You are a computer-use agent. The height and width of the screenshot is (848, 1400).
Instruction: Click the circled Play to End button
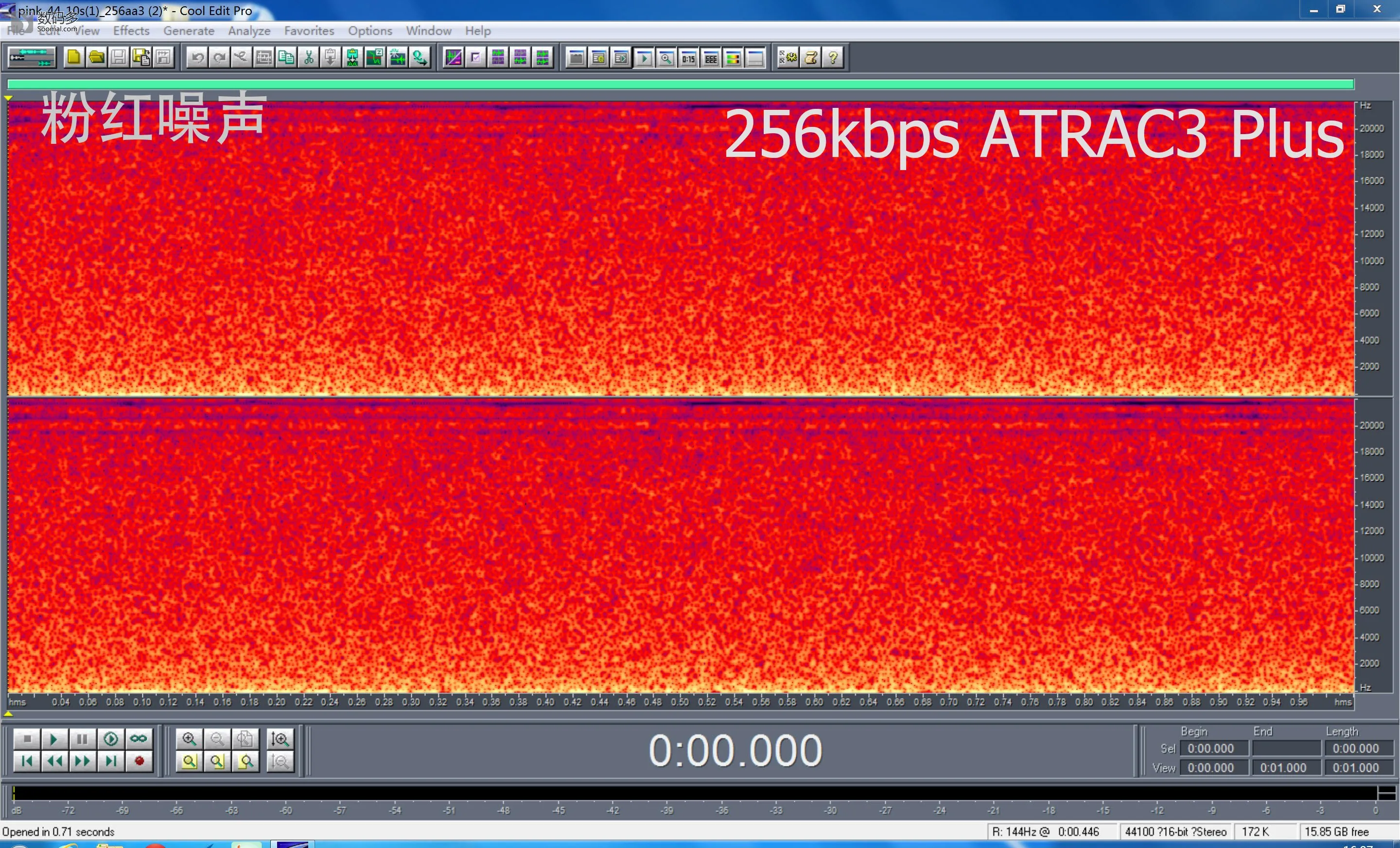click(x=111, y=738)
